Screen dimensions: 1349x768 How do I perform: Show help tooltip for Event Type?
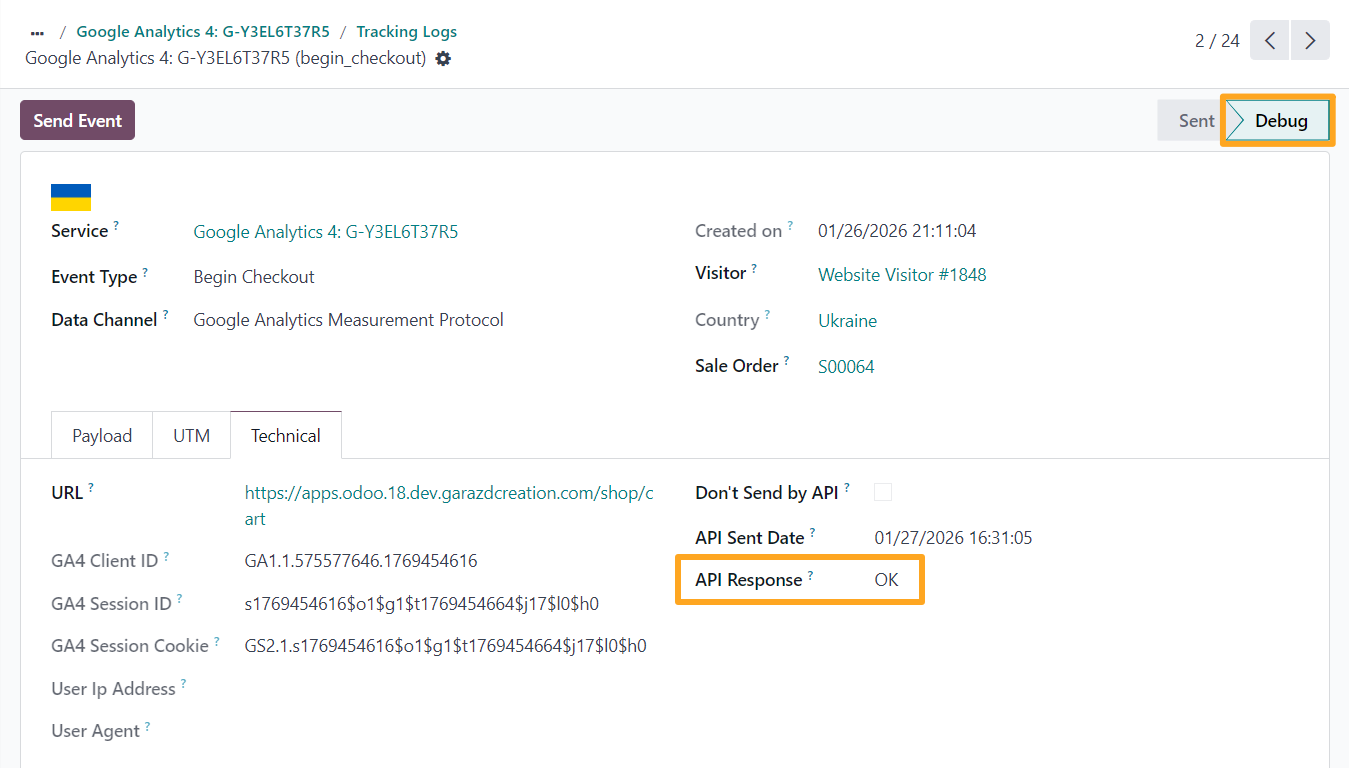coord(145,272)
